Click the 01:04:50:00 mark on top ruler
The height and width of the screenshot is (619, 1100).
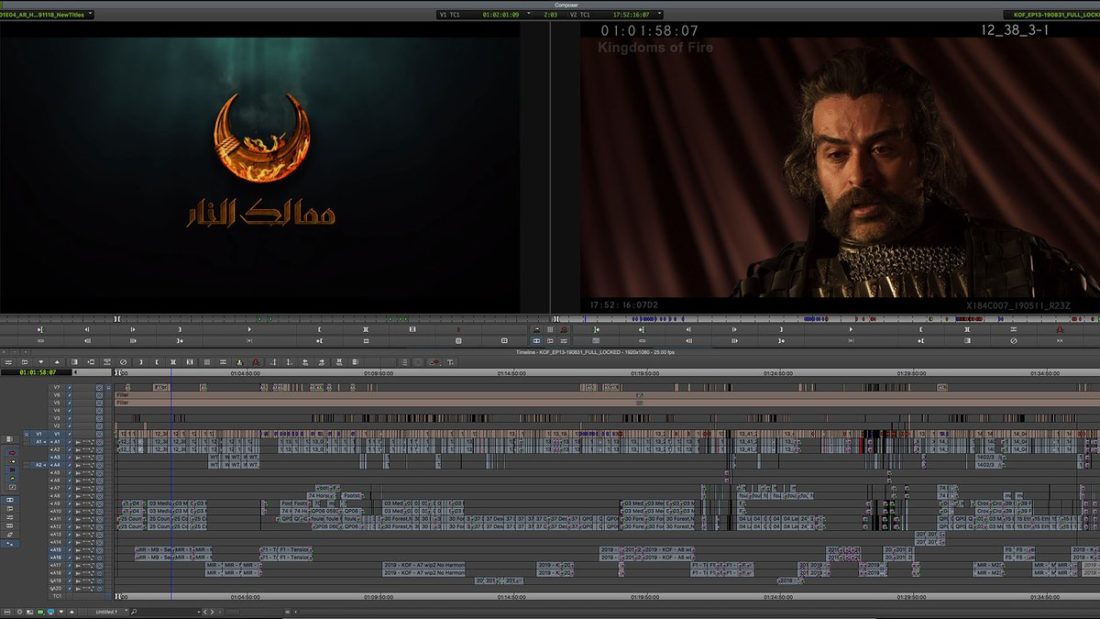click(245, 373)
